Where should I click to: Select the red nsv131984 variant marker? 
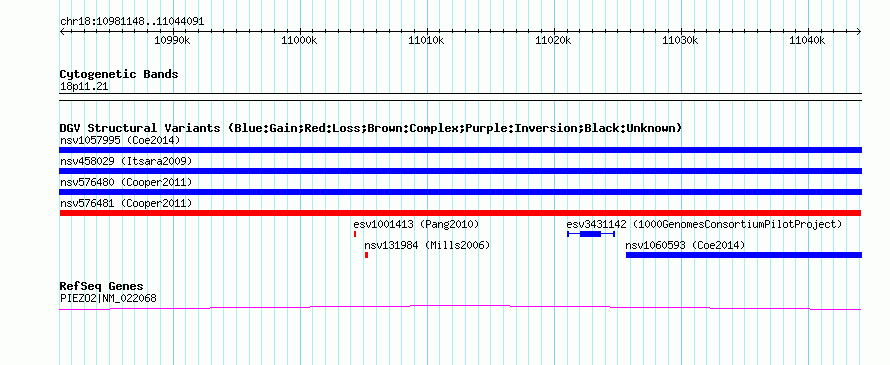[367, 255]
